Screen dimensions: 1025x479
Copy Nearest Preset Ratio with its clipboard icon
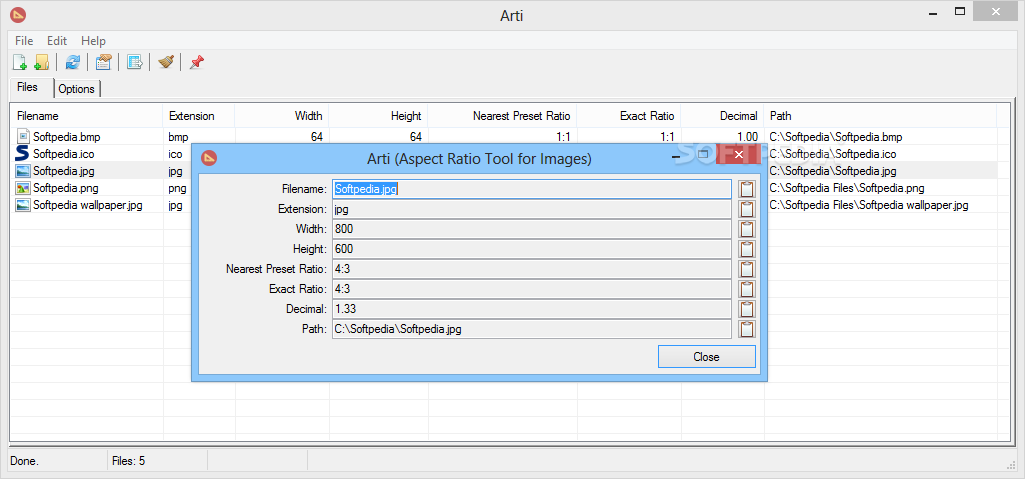point(747,269)
